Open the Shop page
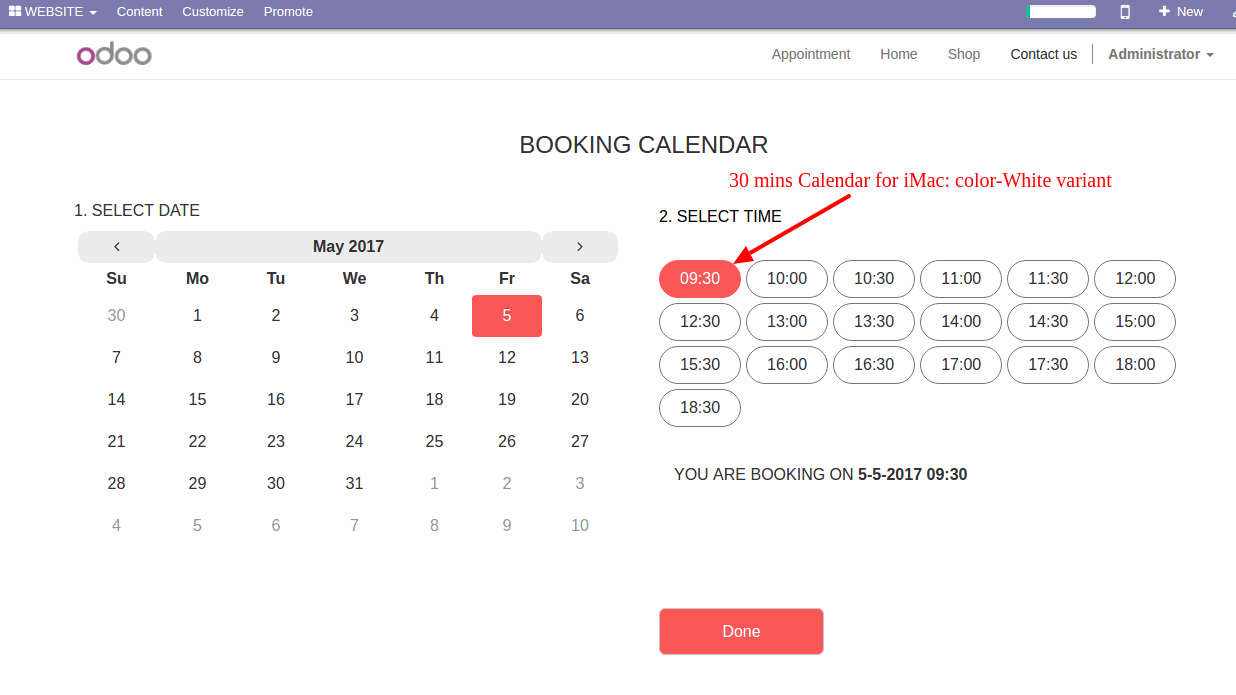 click(964, 54)
